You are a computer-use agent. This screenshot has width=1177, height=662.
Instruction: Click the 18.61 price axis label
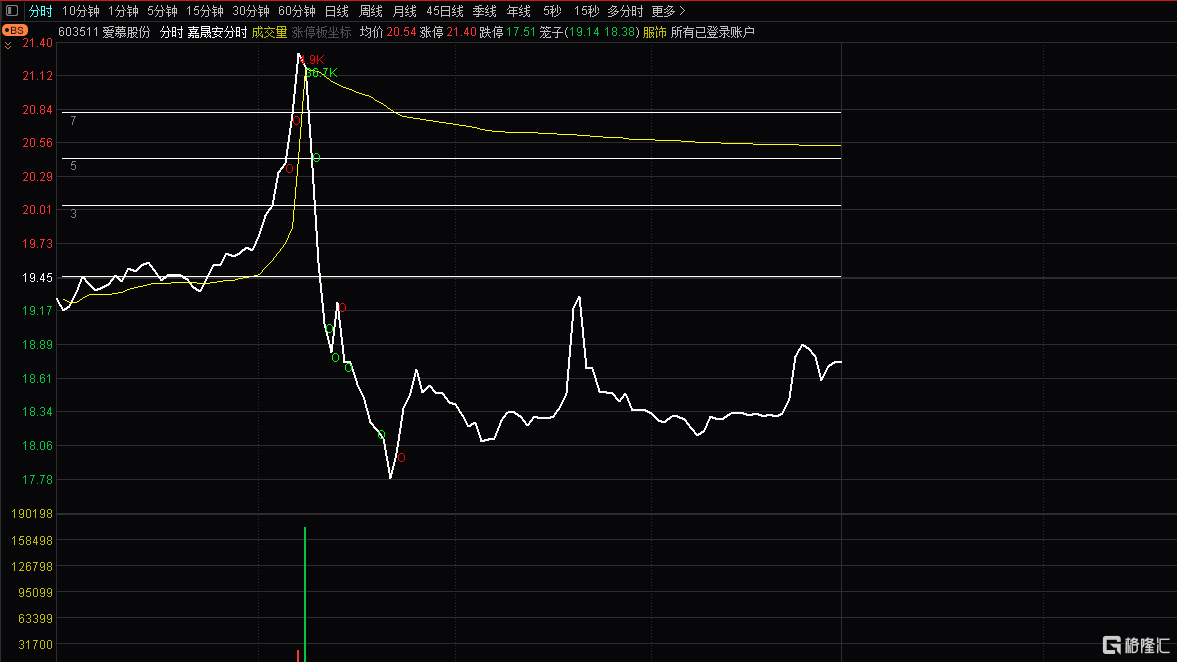pyautogui.click(x=38, y=379)
